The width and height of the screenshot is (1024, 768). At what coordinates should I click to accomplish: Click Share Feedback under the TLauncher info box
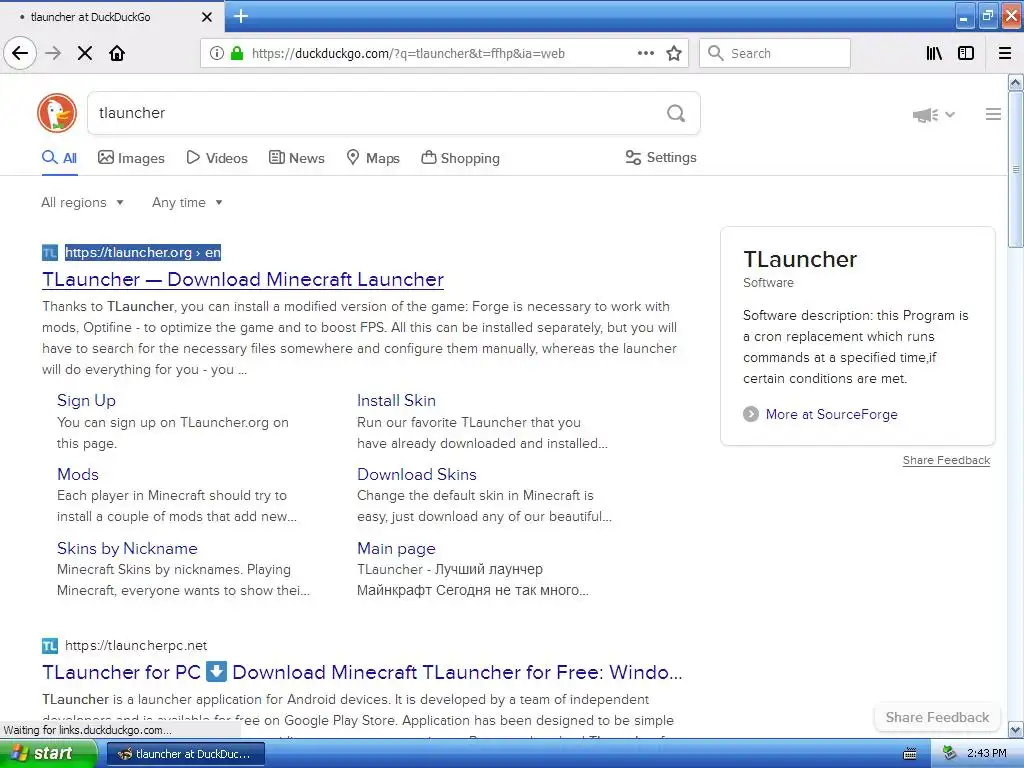[946, 460]
